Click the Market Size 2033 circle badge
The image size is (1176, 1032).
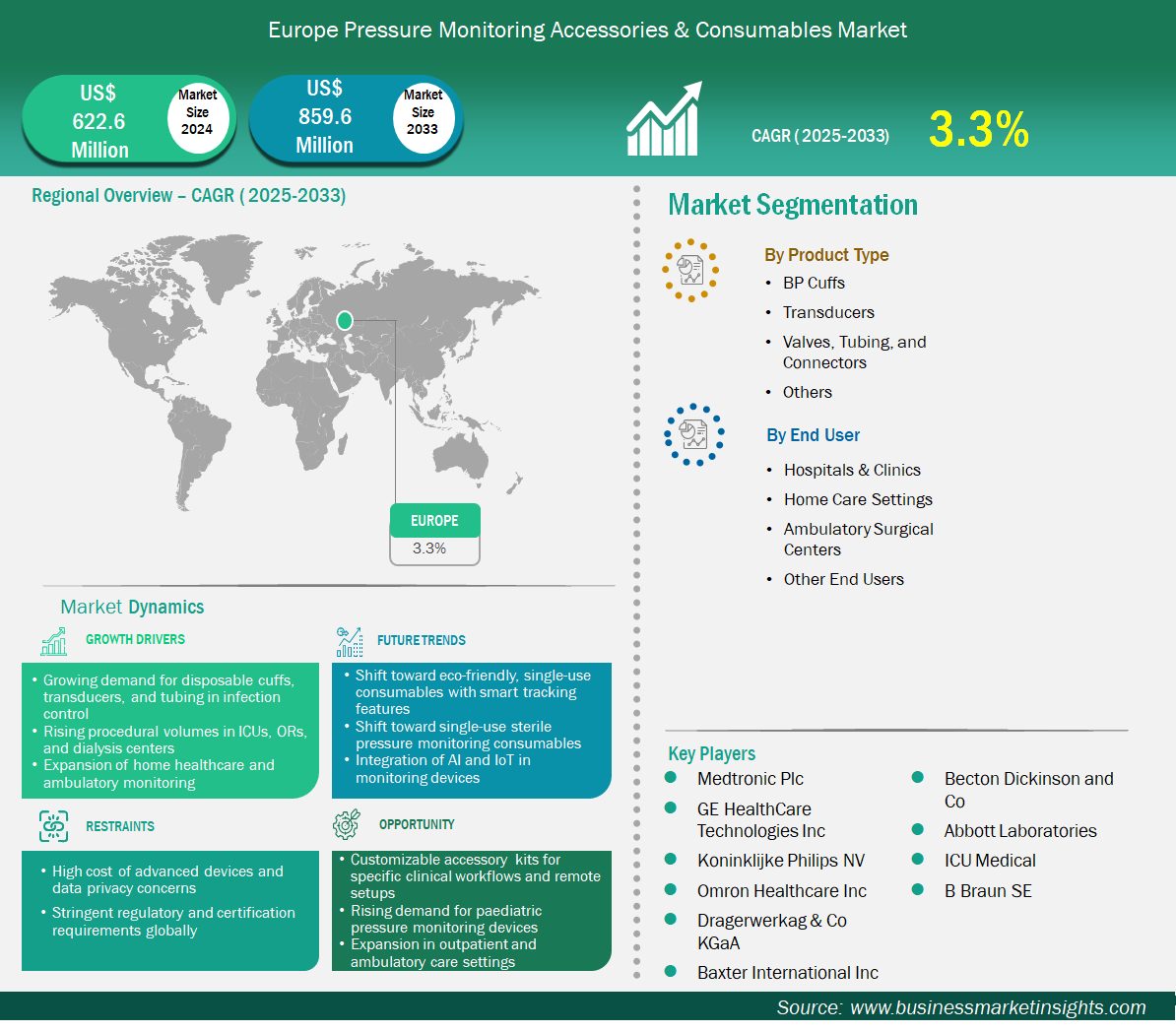tap(423, 112)
